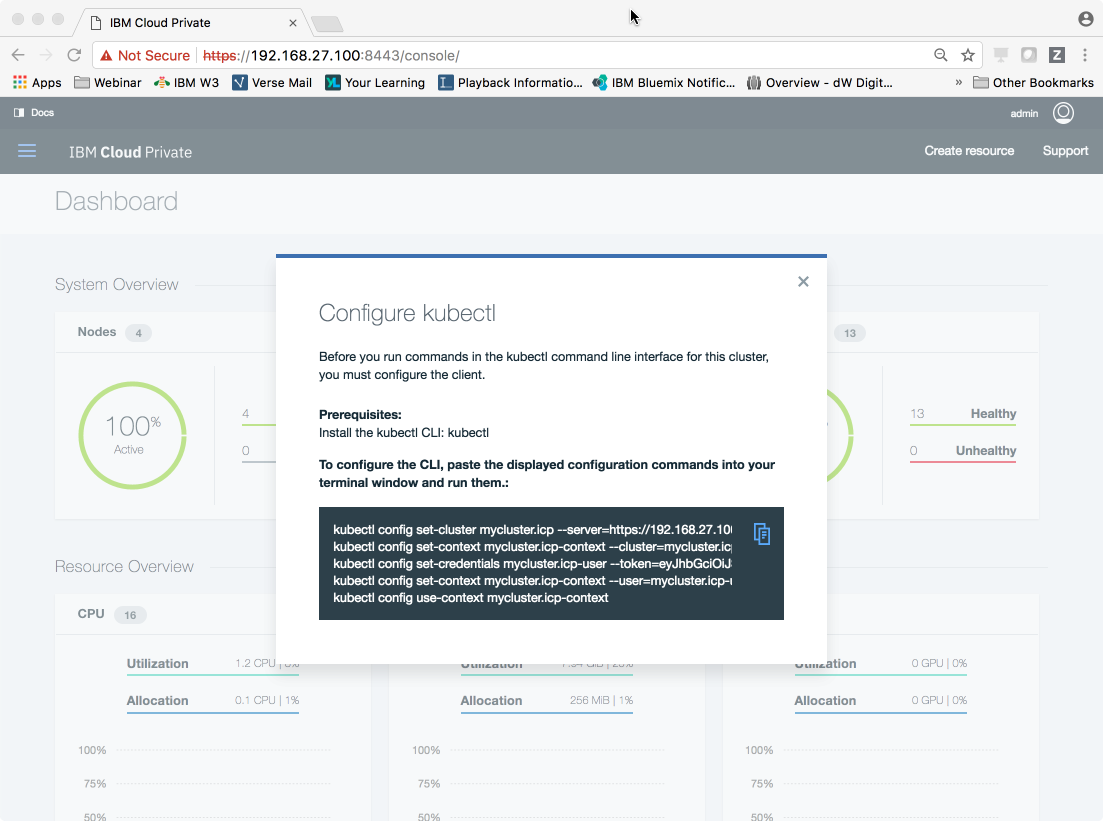Click the Healthy count label
Image resolution: width=1103 pixels, height=821 pixels.
coord(993,414)
